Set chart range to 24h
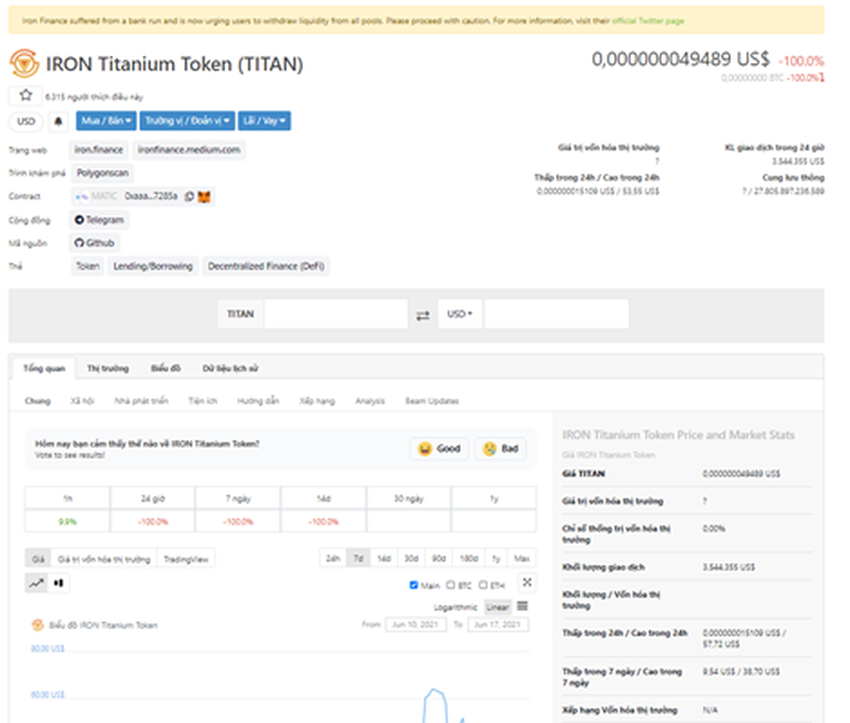850x723 pixels. (x=333, y=558)
